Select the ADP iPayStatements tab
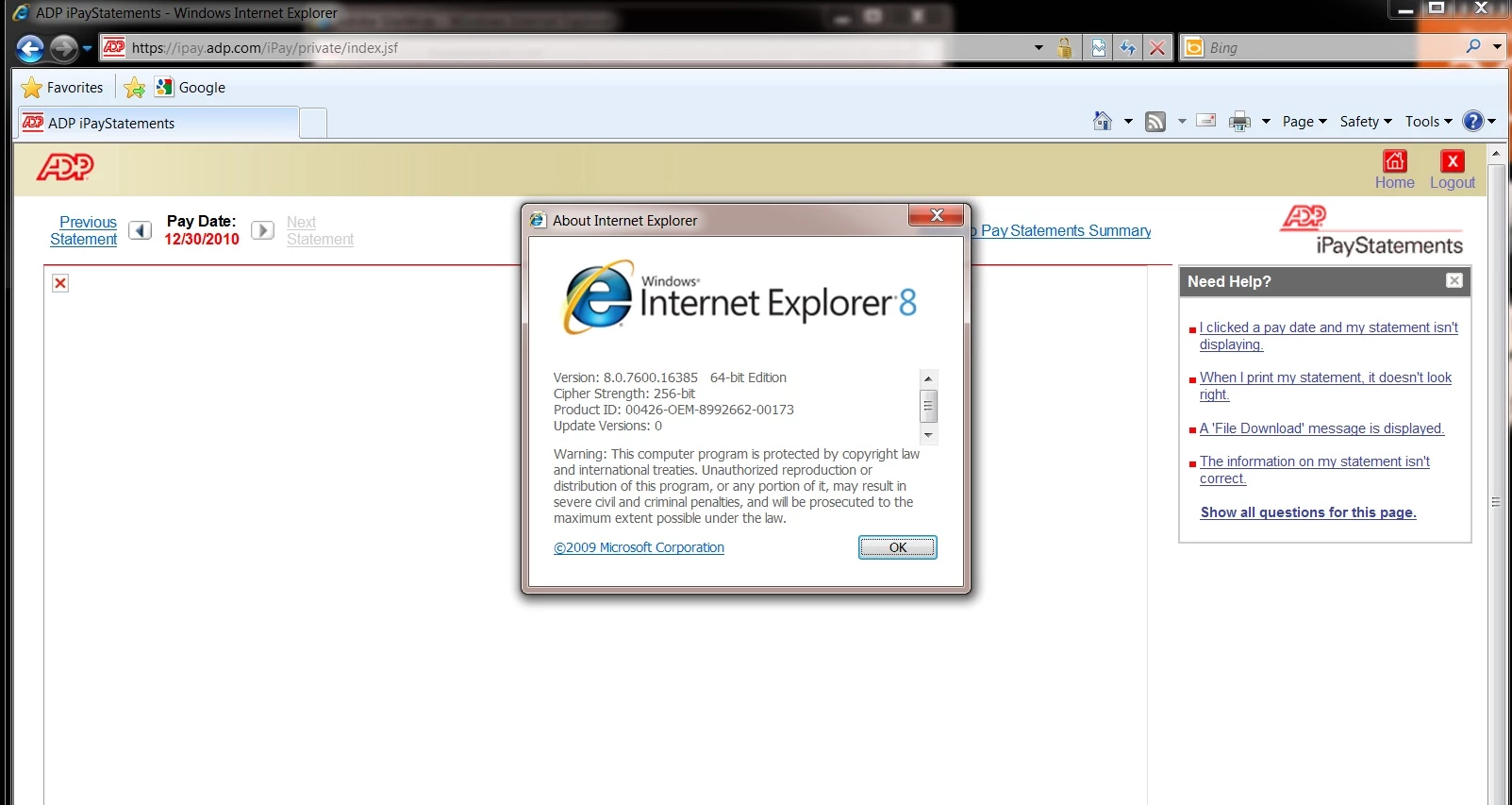1512x805 pixels. point(158,124)
